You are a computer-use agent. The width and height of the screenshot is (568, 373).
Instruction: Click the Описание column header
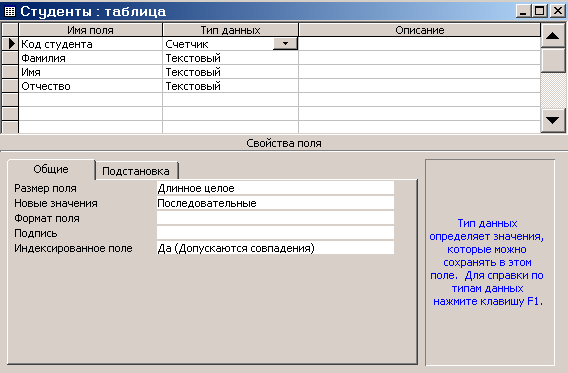tap(419, 30)
